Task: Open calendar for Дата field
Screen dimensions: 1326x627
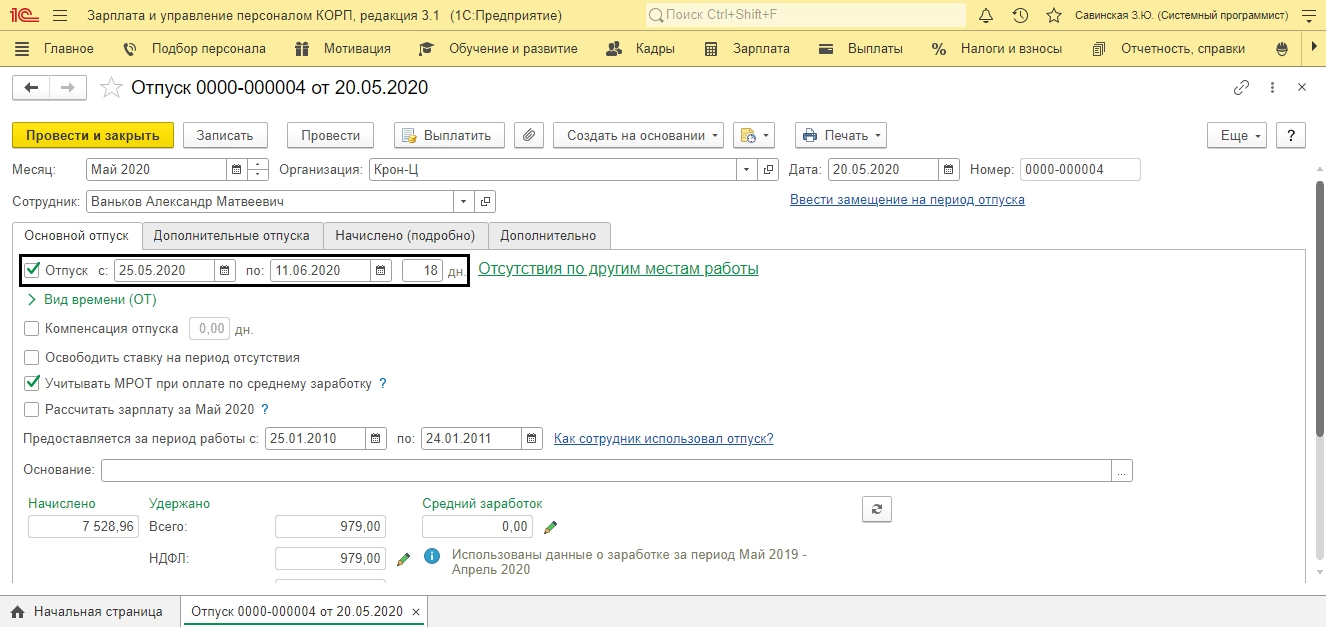Action: point(950,170)
